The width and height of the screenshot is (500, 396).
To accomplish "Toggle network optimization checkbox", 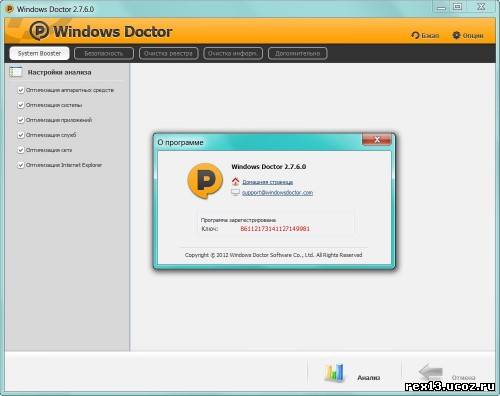I will [21, 150].
